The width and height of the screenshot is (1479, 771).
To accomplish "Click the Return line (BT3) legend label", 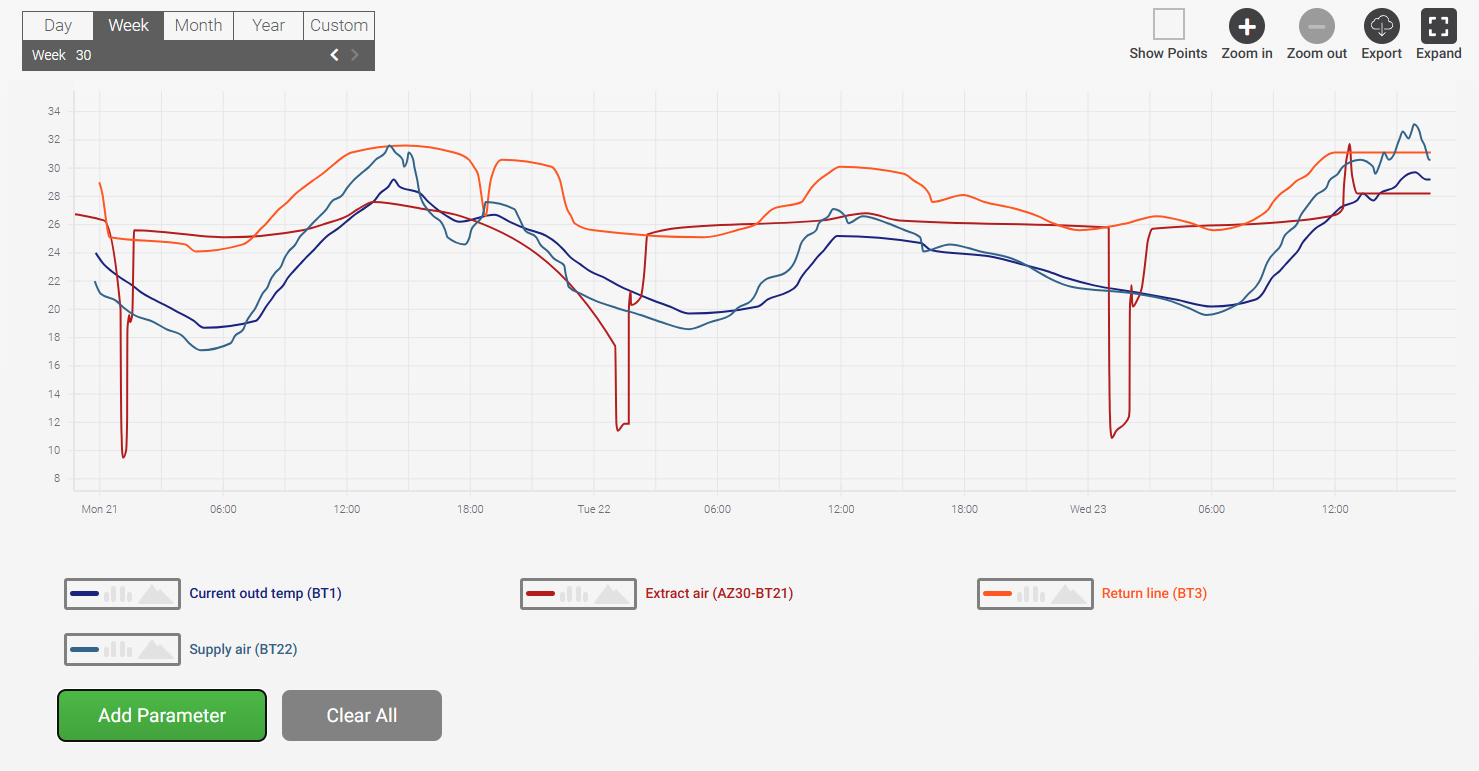I will coord(1154,594).
